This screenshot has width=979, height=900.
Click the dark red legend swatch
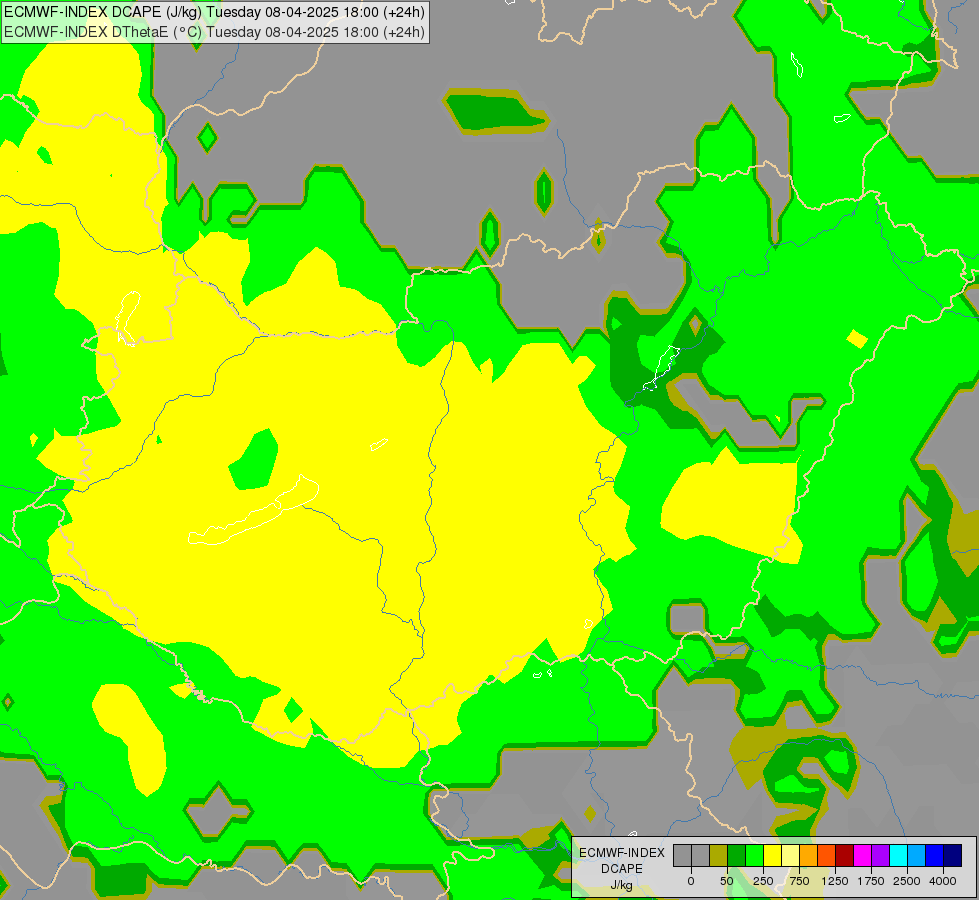(x=844, y=856)
